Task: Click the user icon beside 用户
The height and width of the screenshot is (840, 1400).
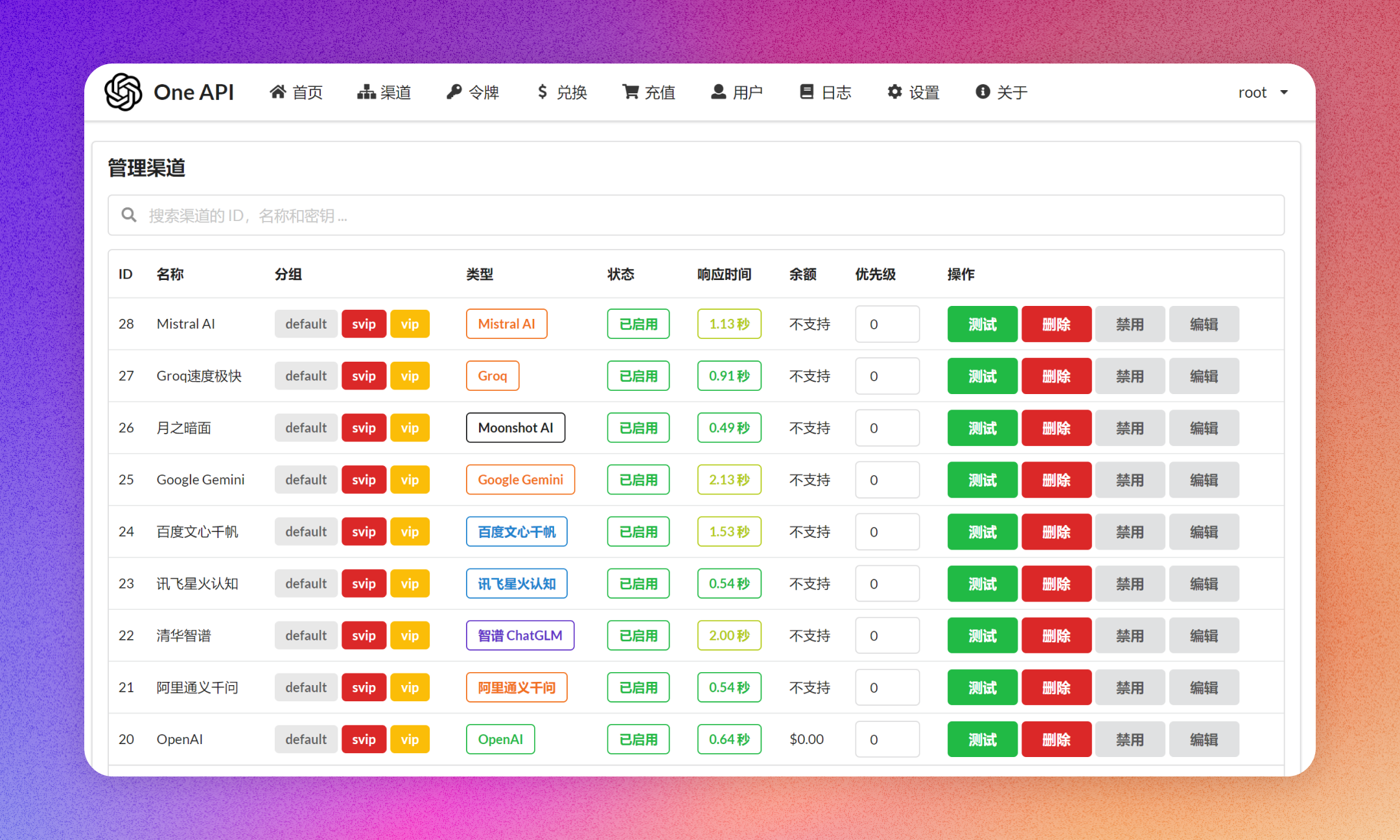Action: [718, 92]
